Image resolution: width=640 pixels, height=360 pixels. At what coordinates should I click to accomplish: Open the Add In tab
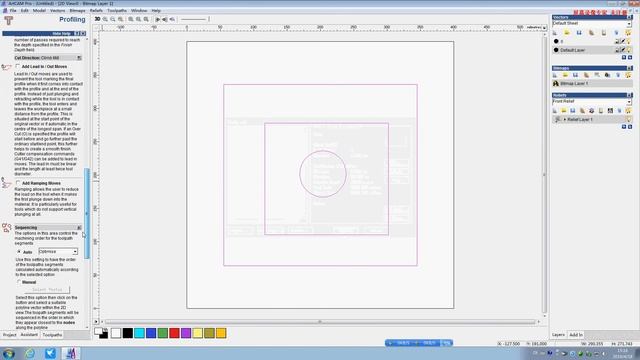(x=576, y=335)
